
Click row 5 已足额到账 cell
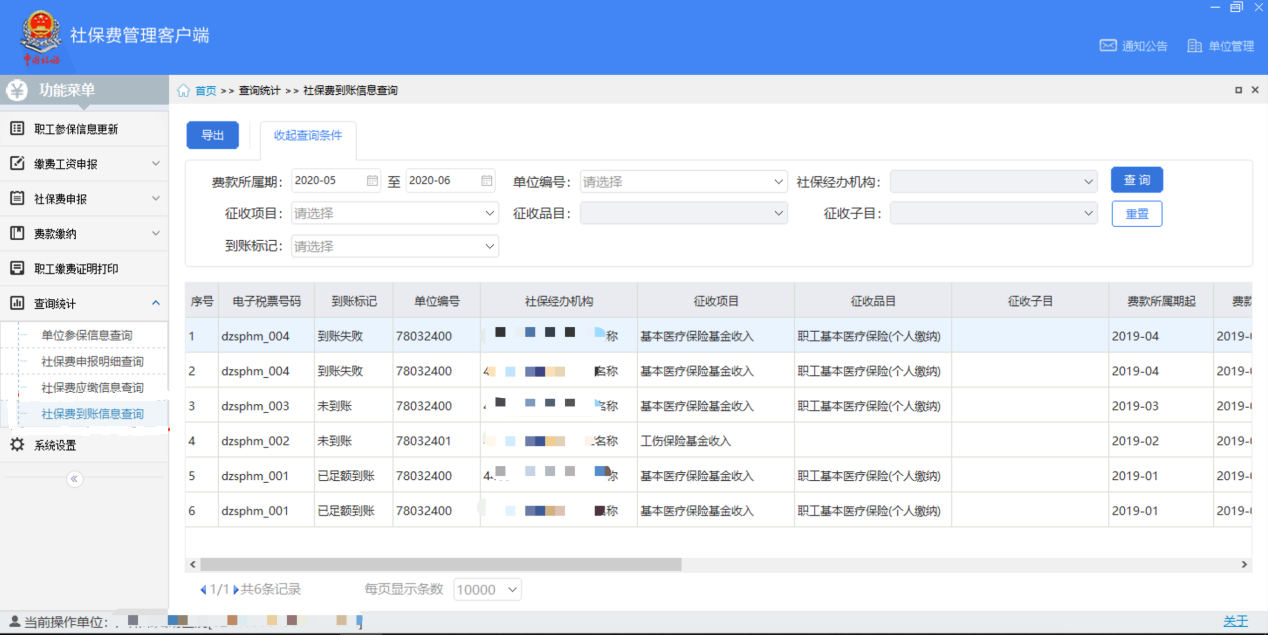click(353, 476)
